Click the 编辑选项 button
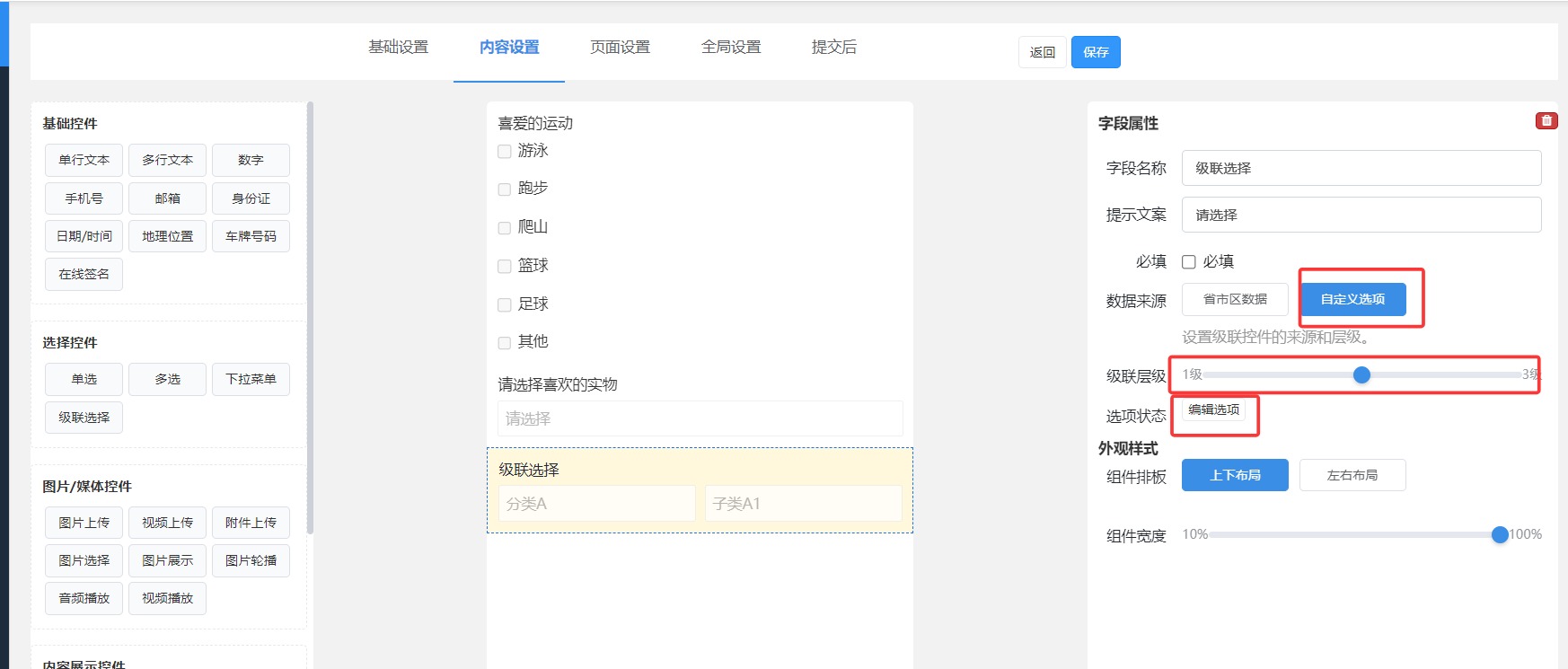 1213,409
